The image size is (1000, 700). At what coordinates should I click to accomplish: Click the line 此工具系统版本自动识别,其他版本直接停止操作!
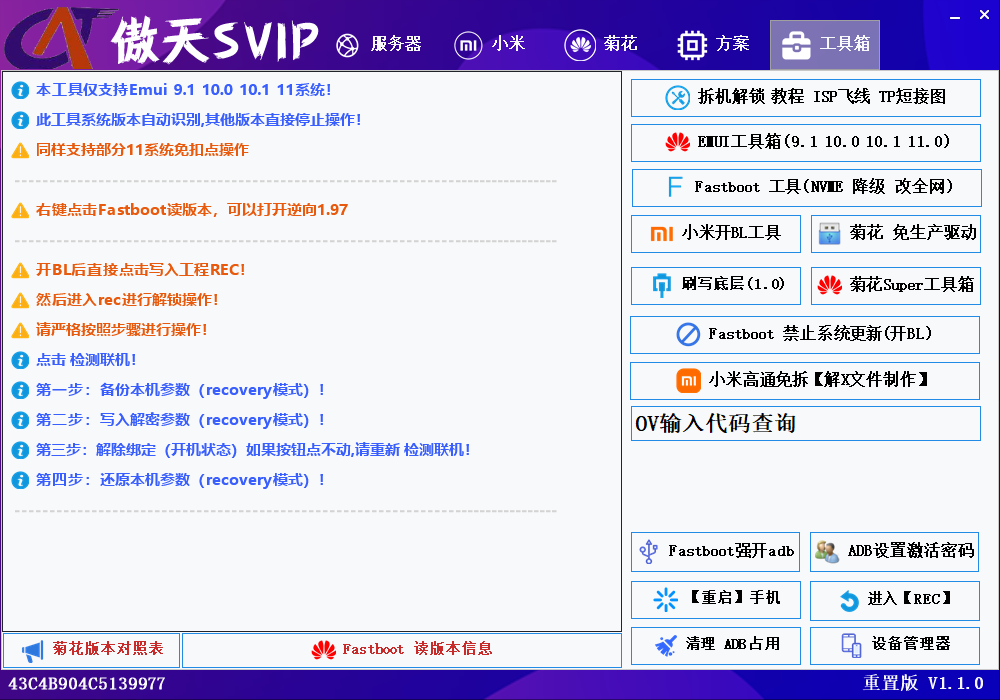pos(198,120)
